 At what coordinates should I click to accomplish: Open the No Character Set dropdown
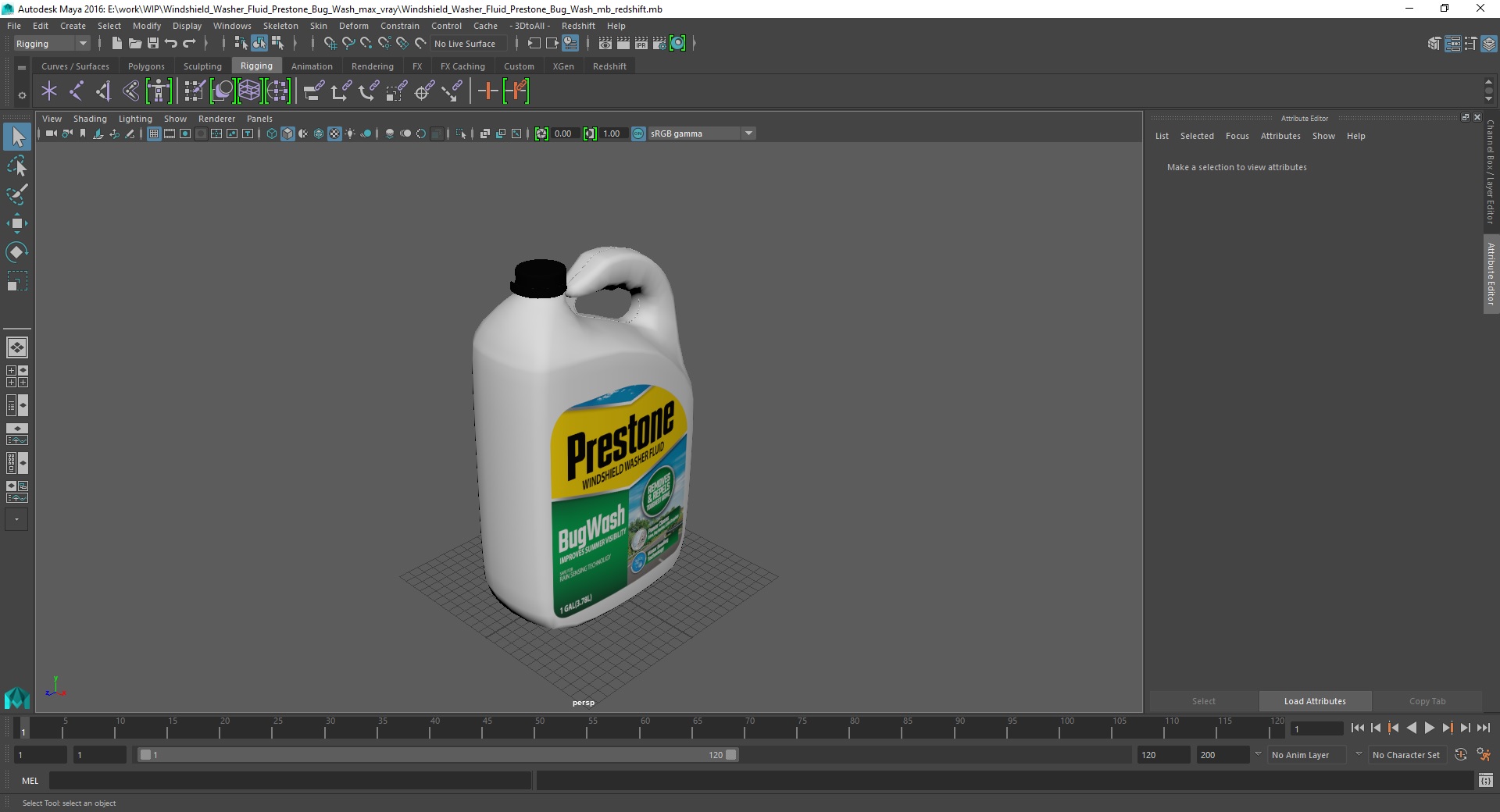(1407, 755)
